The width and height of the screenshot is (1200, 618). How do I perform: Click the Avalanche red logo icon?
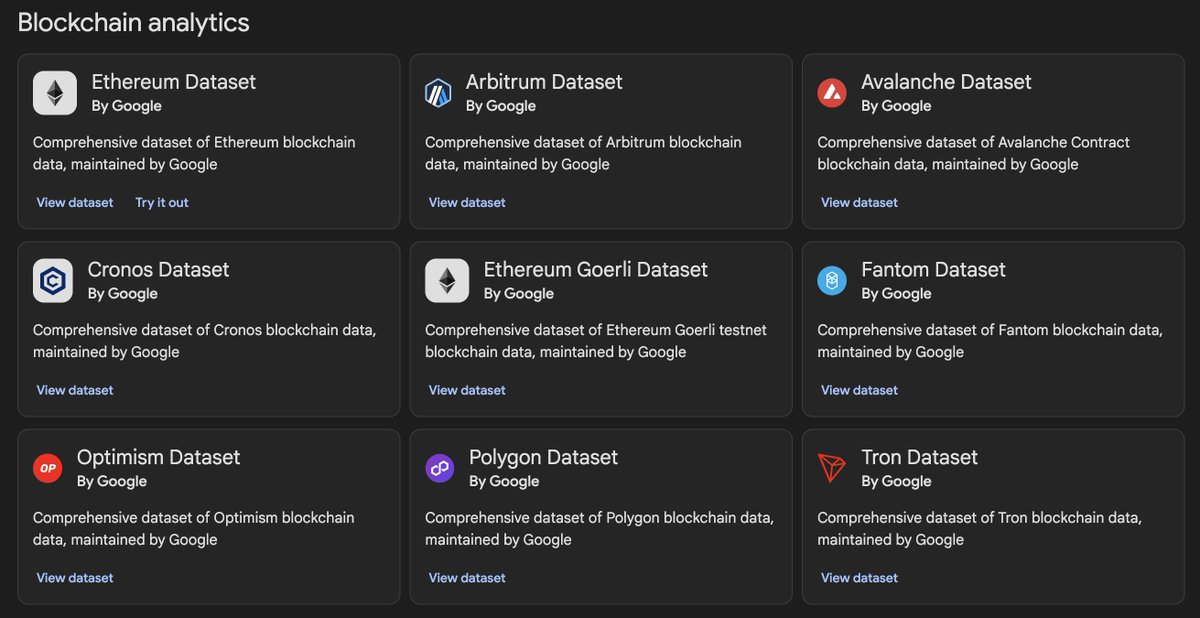[x=832, y=93]
